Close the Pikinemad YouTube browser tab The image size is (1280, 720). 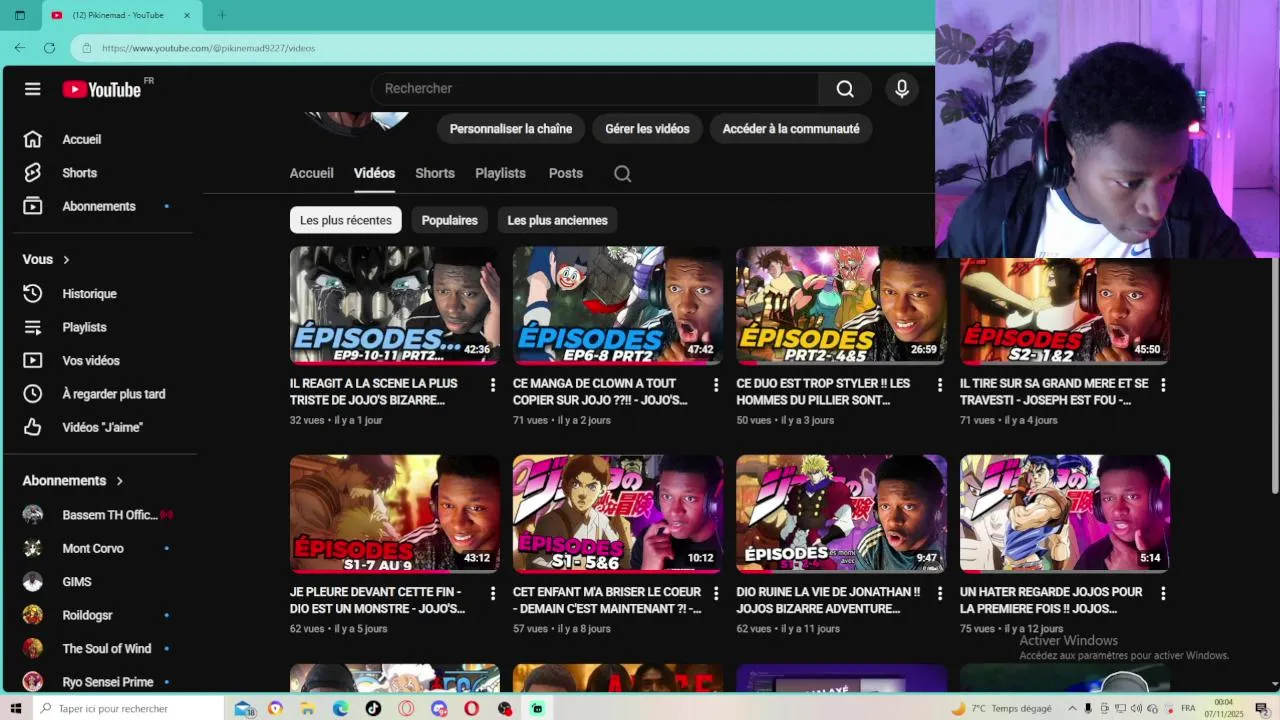[186, 15]
